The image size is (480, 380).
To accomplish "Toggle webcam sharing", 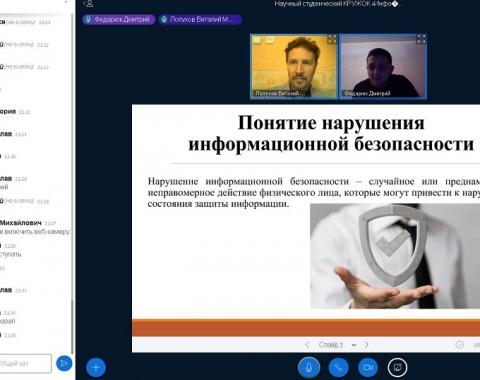I will tap(368, 367).
